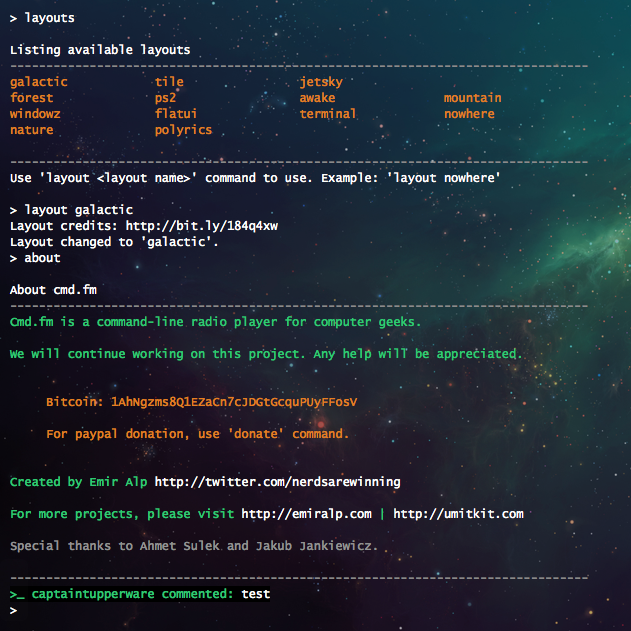Click the 'galactic' layout name
This screenshot has height=631, width=631.
[39, 82]
